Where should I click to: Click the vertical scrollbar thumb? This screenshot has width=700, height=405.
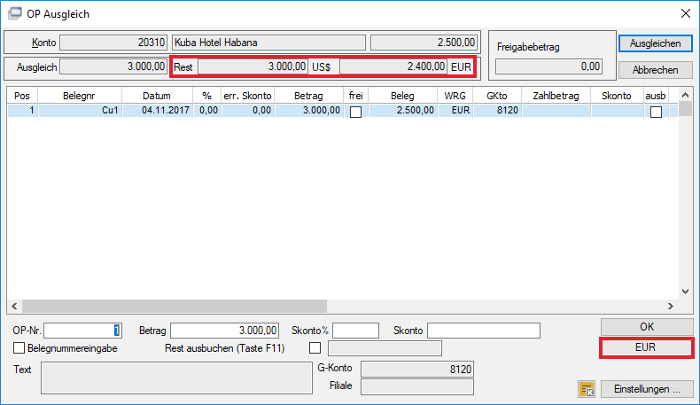coord(685,109)
